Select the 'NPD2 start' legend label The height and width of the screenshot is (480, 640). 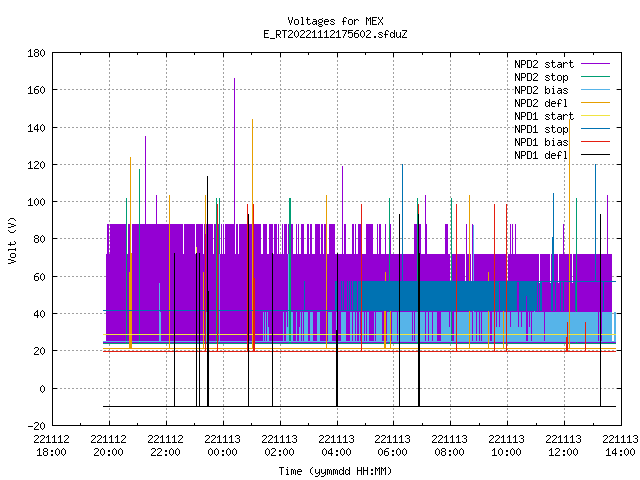coord(544,64)
